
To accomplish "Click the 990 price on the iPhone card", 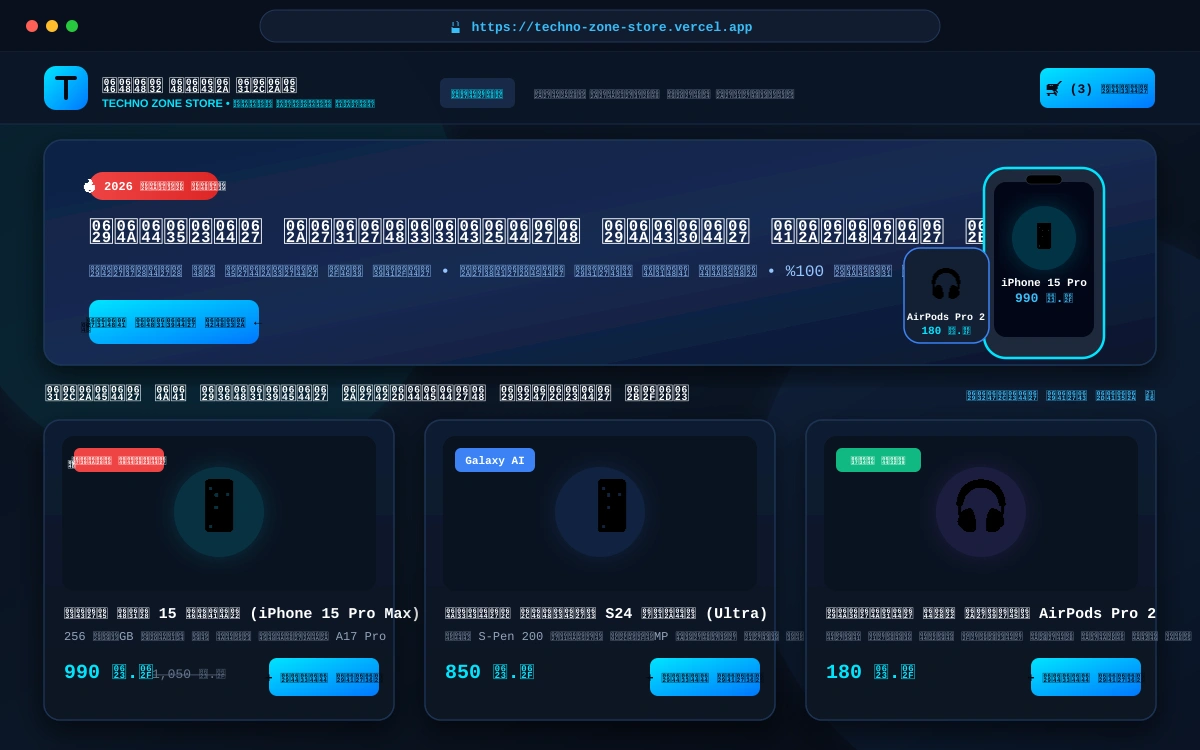I will 108,672.
